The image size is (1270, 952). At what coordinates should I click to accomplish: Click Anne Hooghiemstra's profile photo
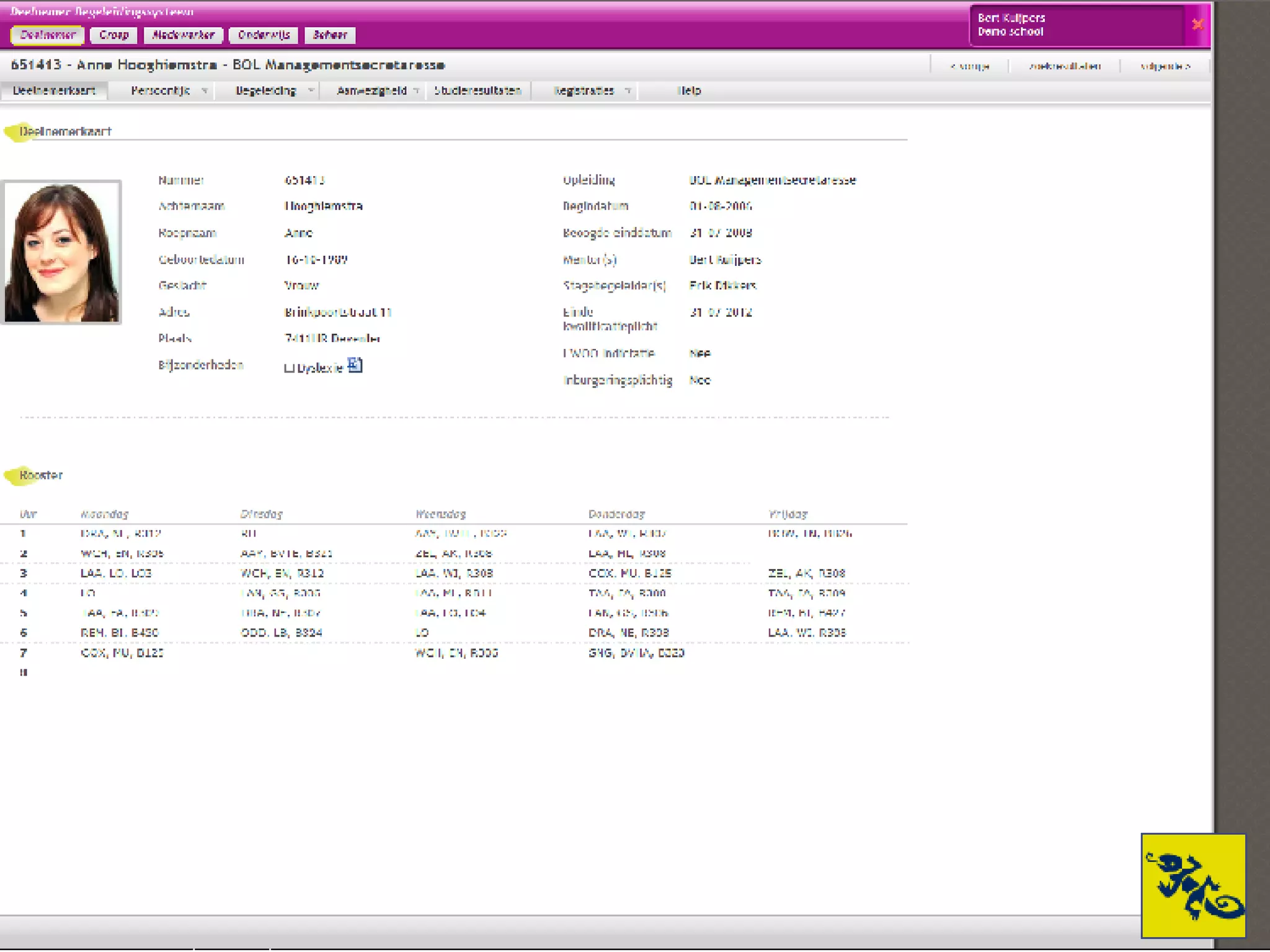point(61,252)
